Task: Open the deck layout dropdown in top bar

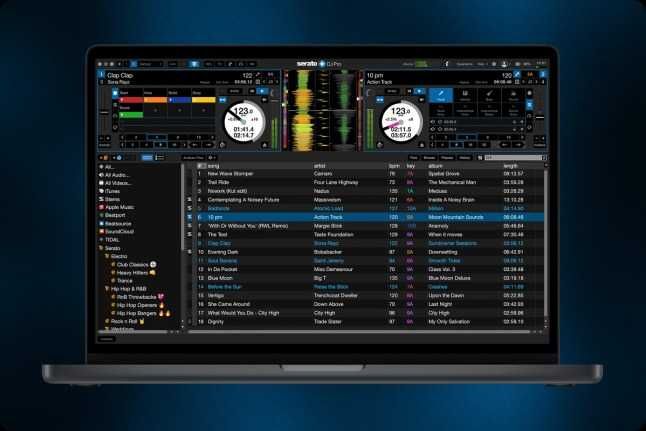Action: (x=151, y=64)
